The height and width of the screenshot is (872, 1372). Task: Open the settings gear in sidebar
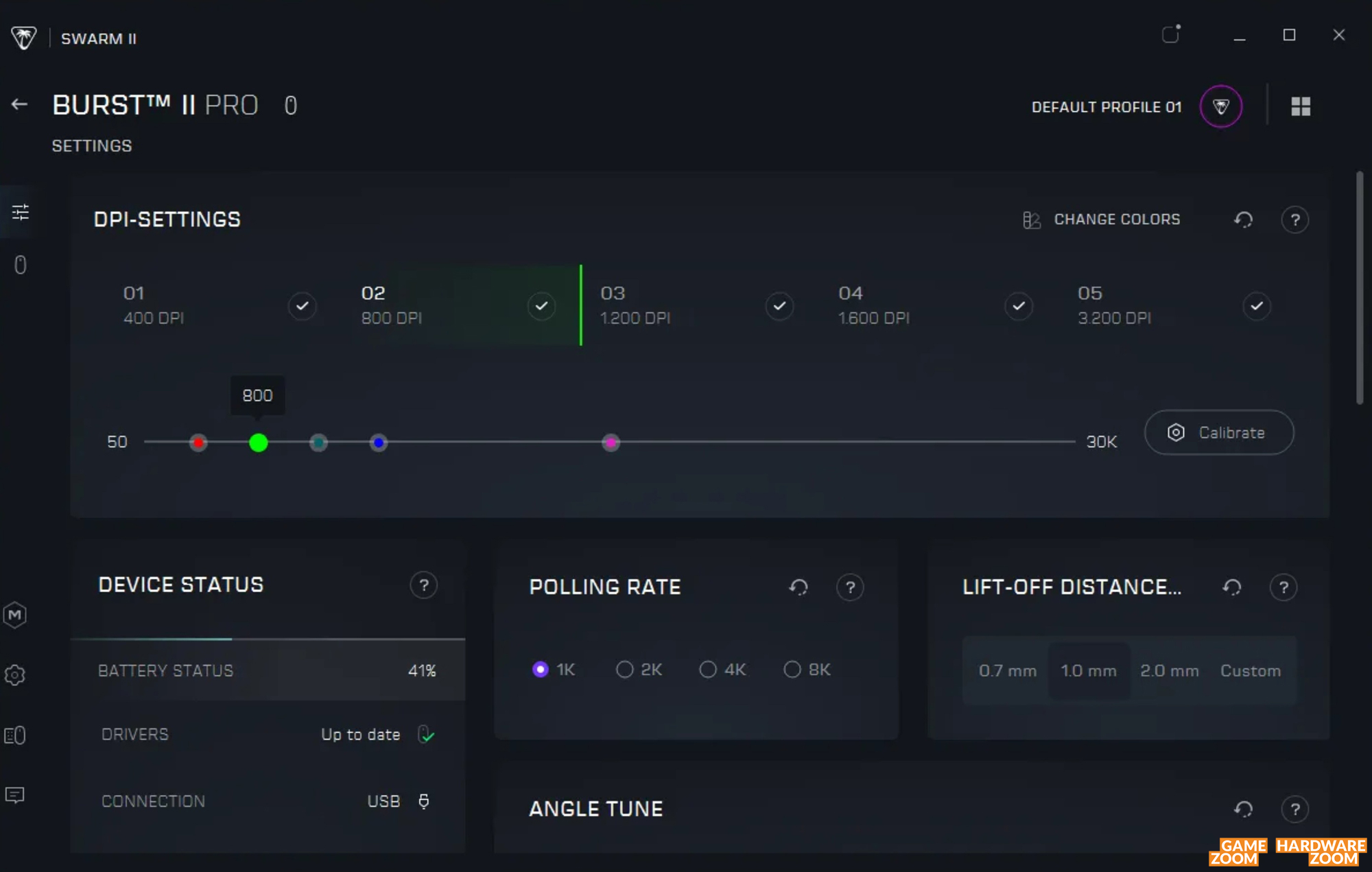click(x=15, y=675)
